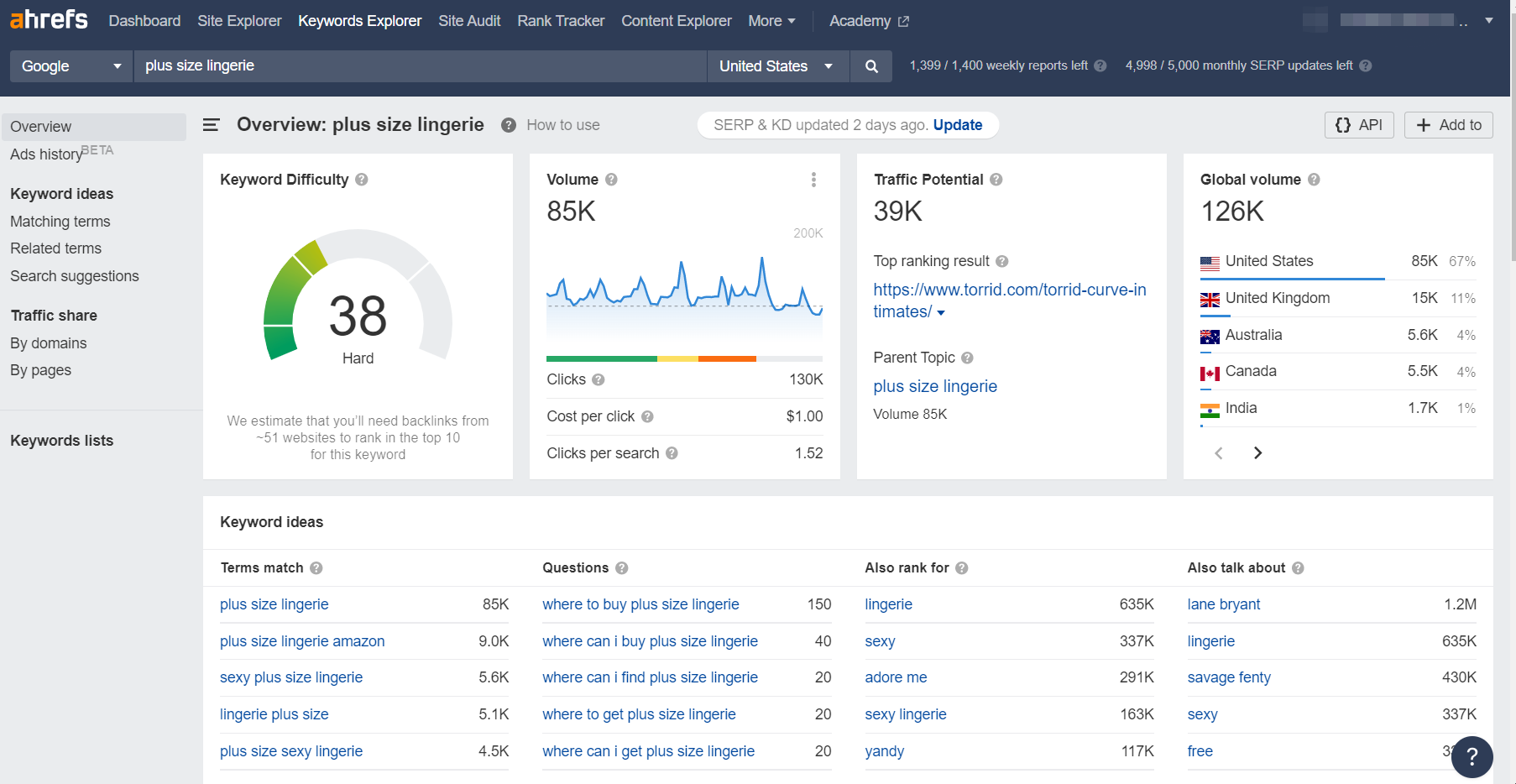The width and height of the screenshot is (1516, 784).
Task: Click the keyword search input field
Action: click(420, 66)
